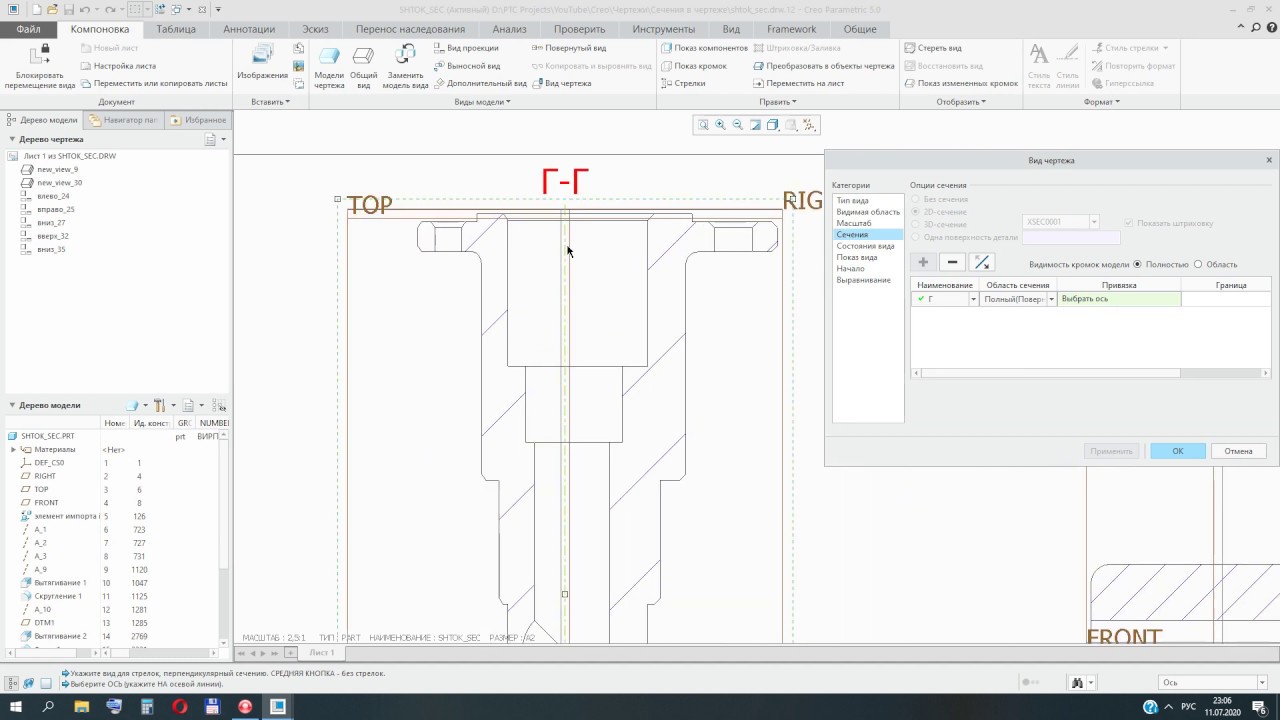The image size is (1280, 720).
Task: Click the open folder icon in quick toolbar
Action: click(52, 9)
